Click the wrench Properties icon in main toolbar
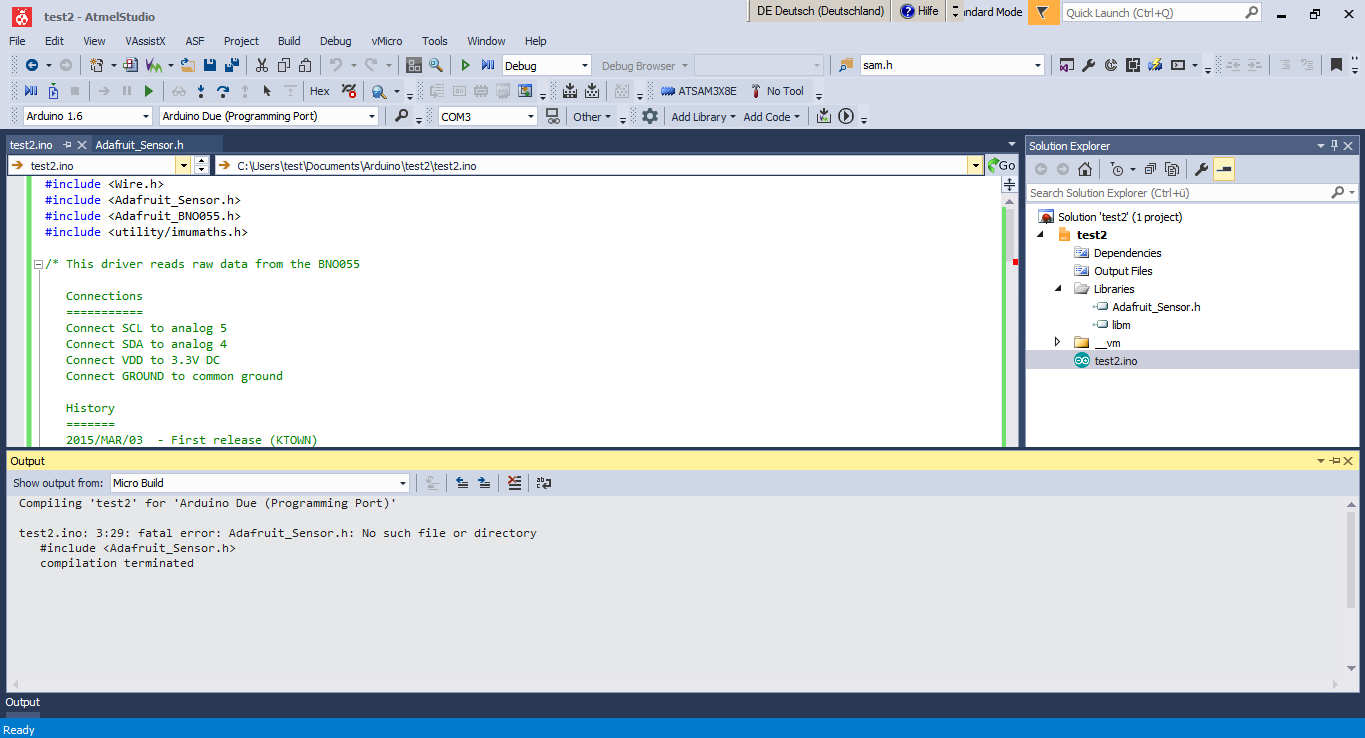Screen dimensions: 1365x738 coord(1089,65)
